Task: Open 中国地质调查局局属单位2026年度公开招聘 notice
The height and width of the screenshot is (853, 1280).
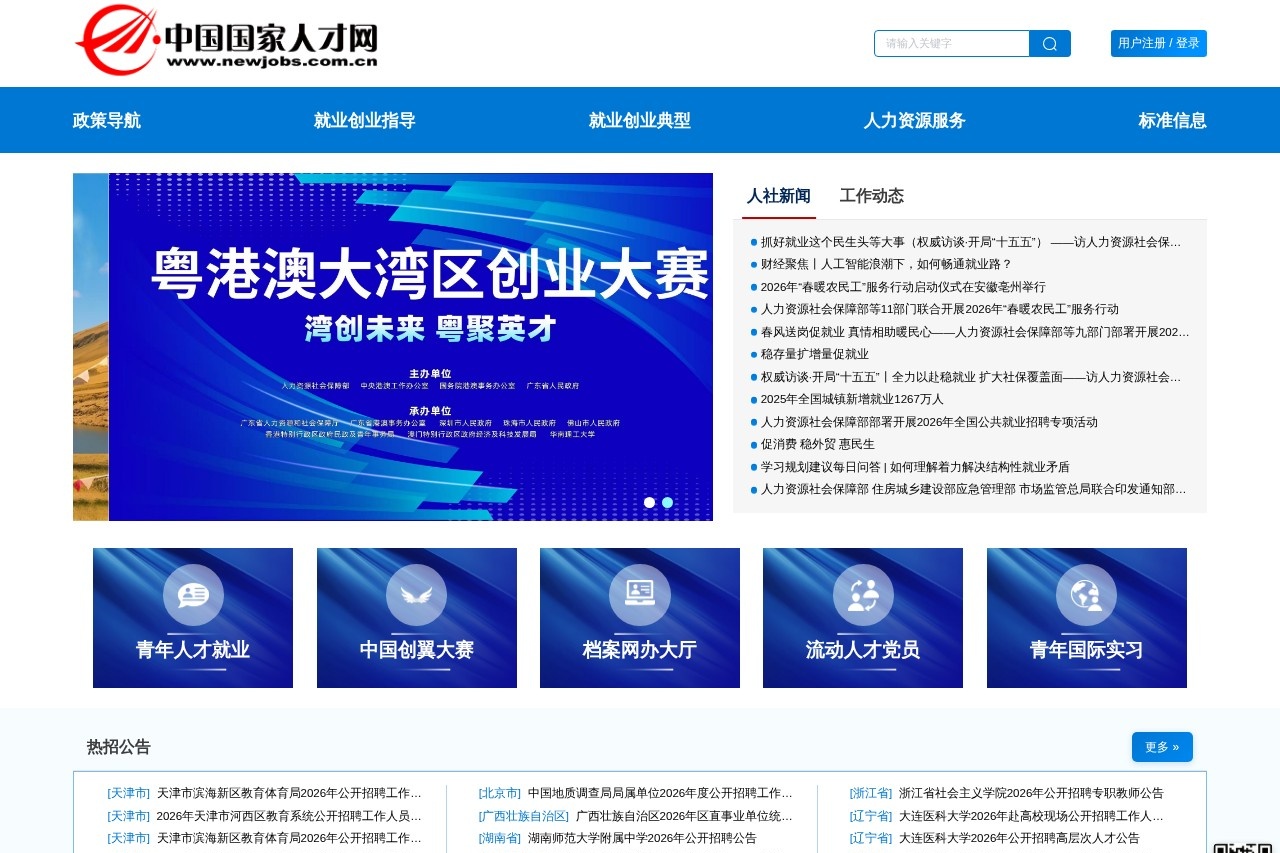Action: pos(660,793)
